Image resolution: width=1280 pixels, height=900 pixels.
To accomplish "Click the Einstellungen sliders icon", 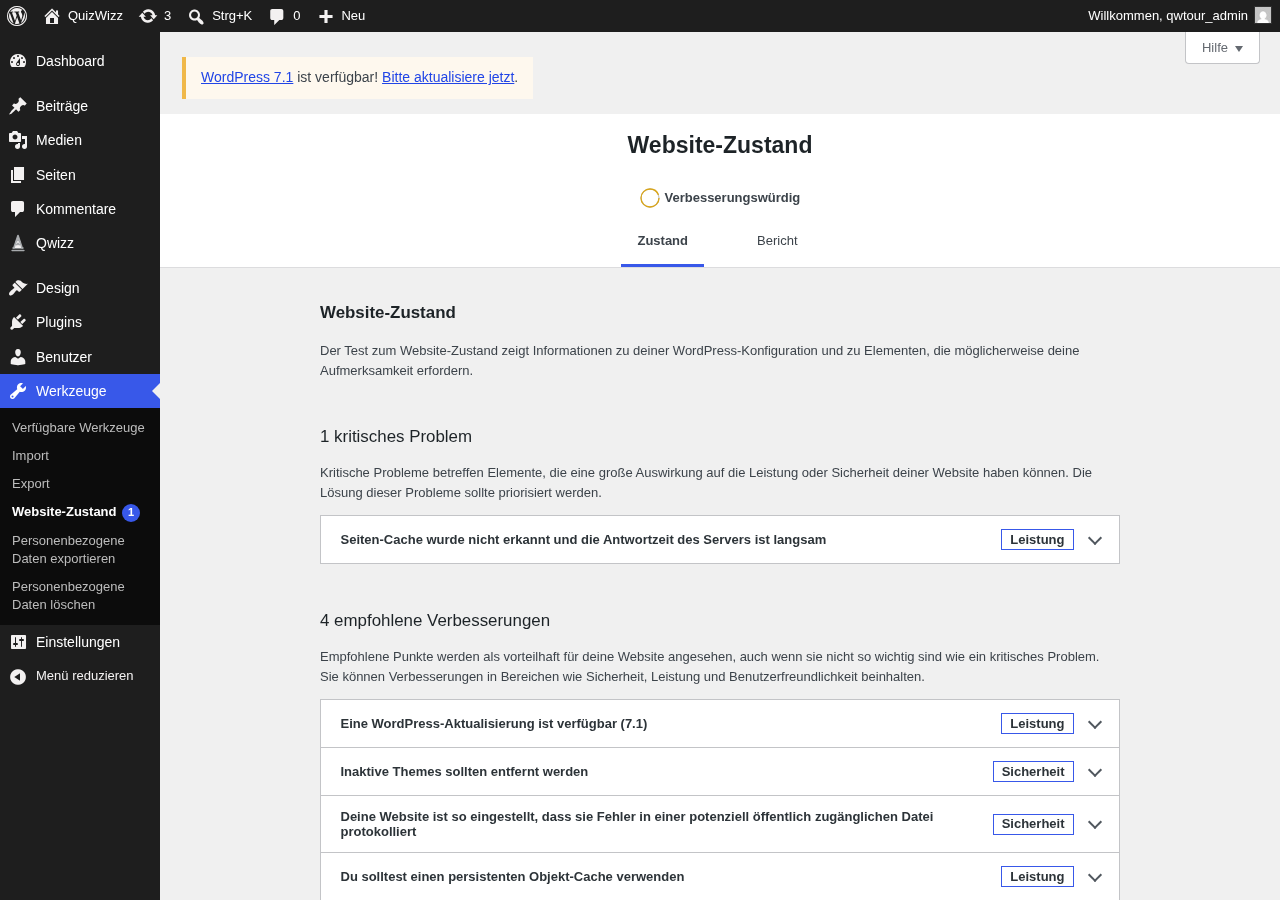I will coord(18,642).
